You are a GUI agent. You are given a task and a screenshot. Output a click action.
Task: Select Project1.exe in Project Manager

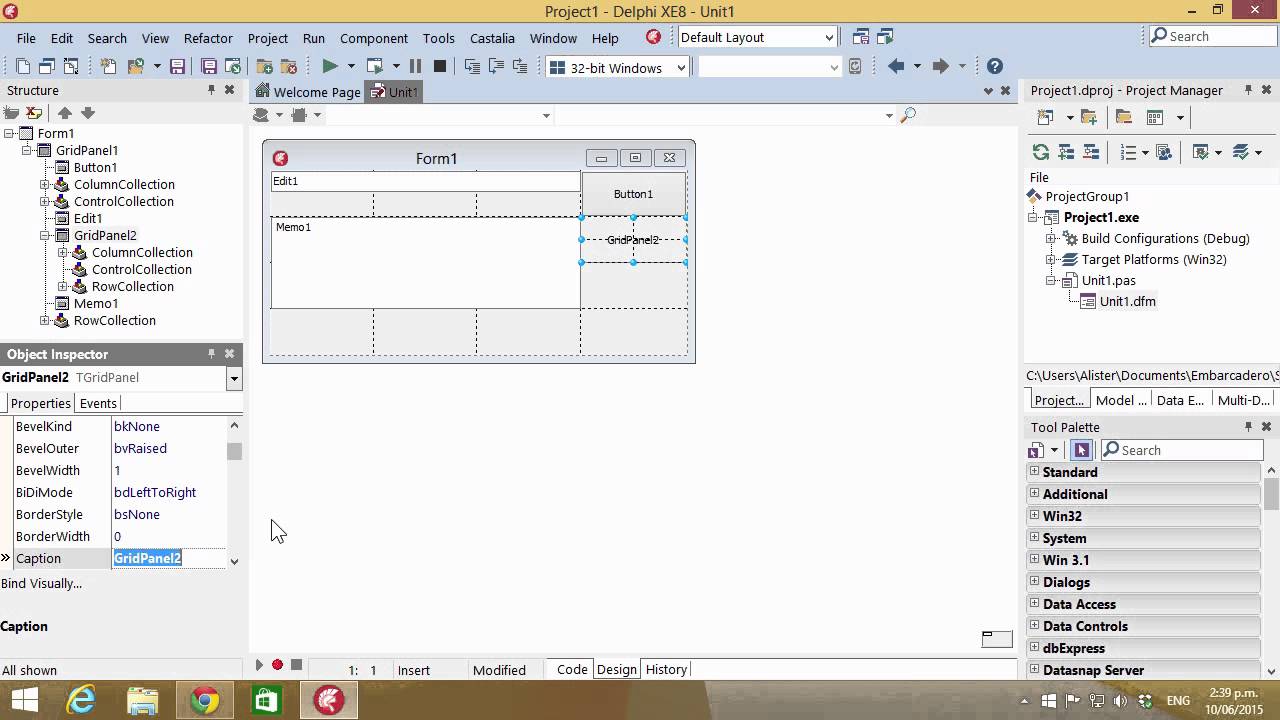[1101, 218]
